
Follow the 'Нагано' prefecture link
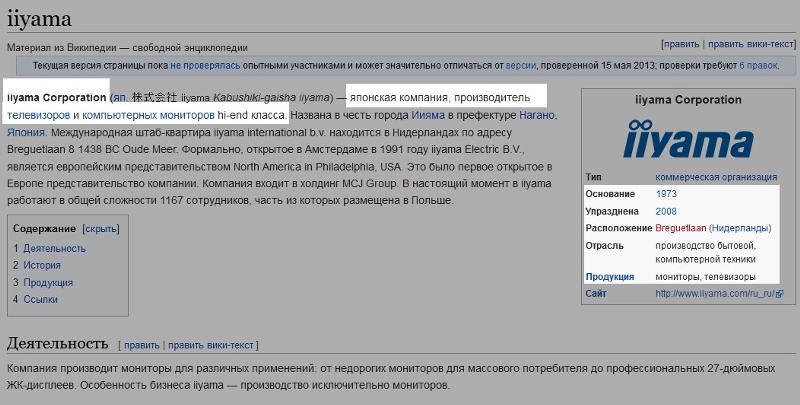537,115
